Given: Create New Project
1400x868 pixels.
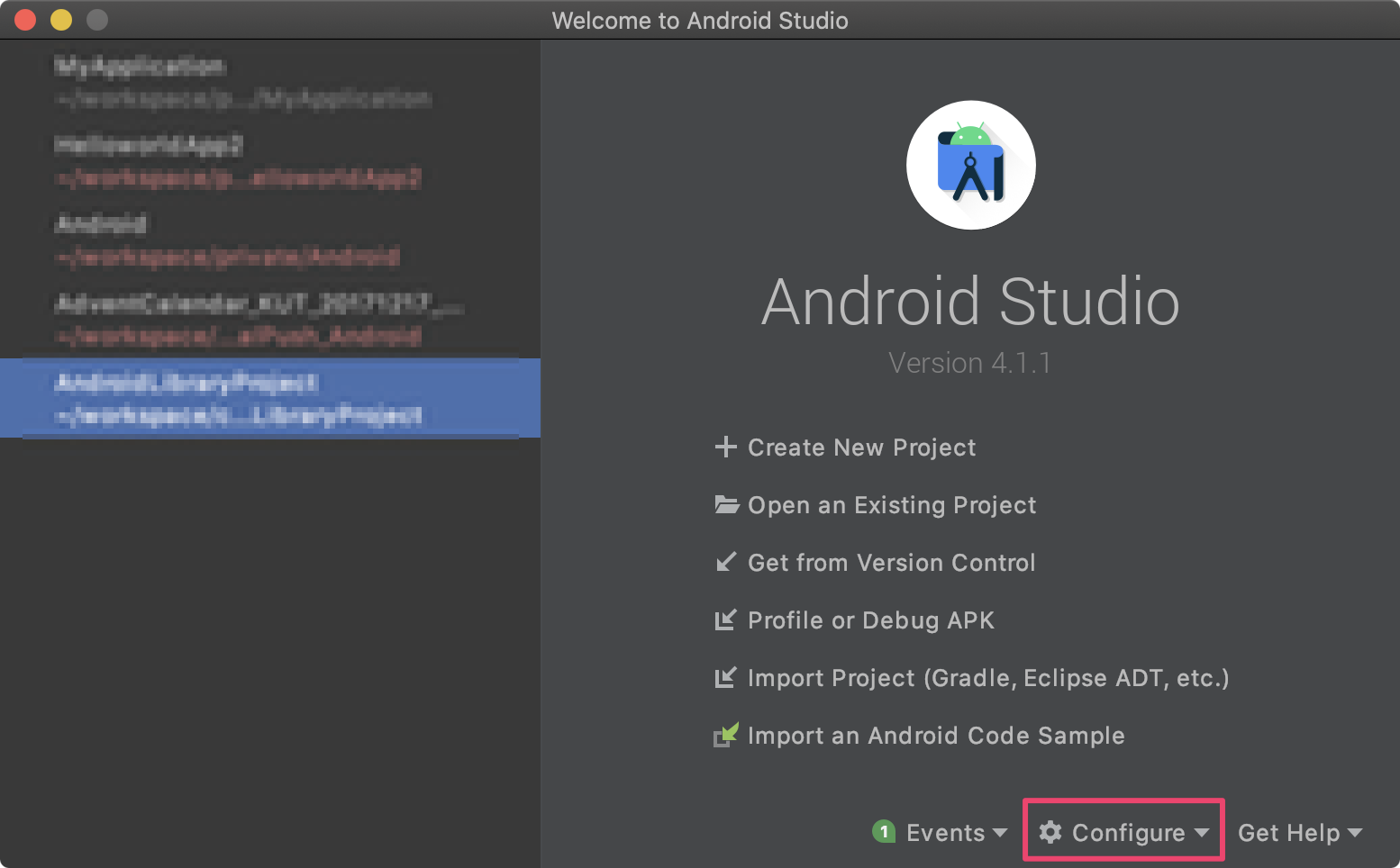Looking at the screenshot, I should pos(861,448).
